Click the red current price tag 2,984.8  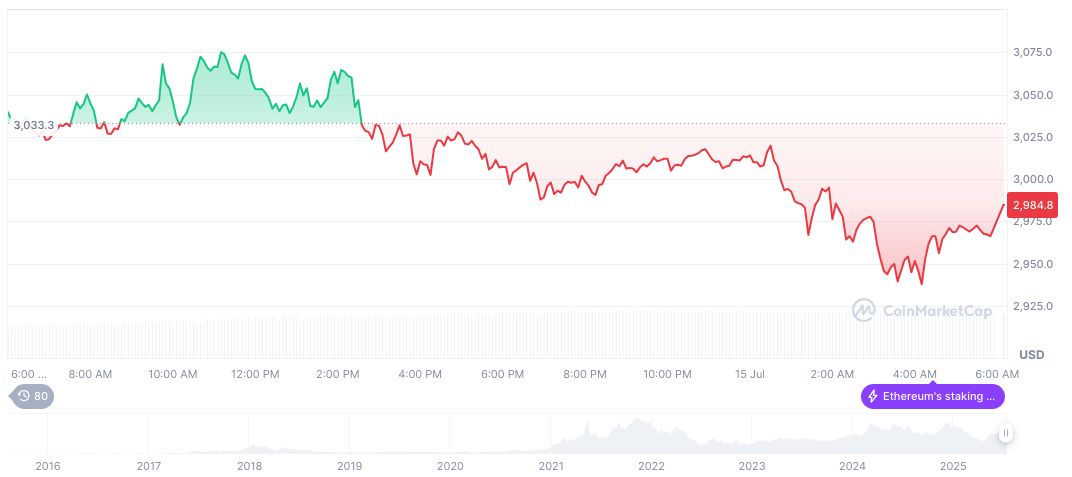[1032, 205]
